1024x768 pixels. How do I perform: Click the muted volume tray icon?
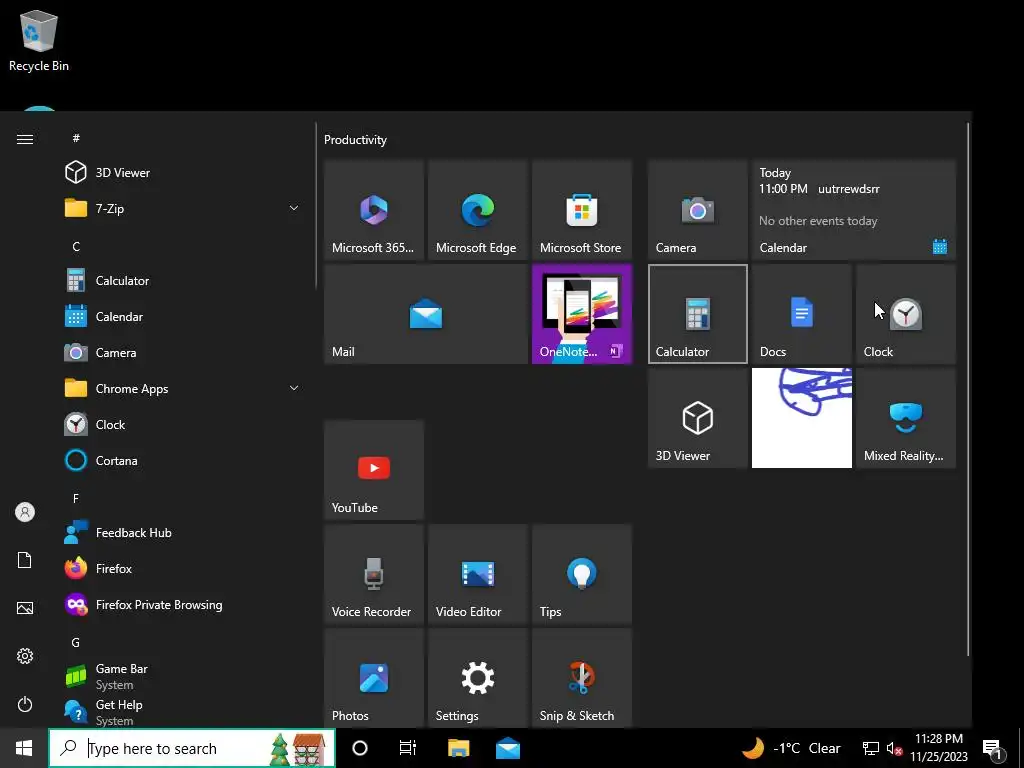pos(894,748)
